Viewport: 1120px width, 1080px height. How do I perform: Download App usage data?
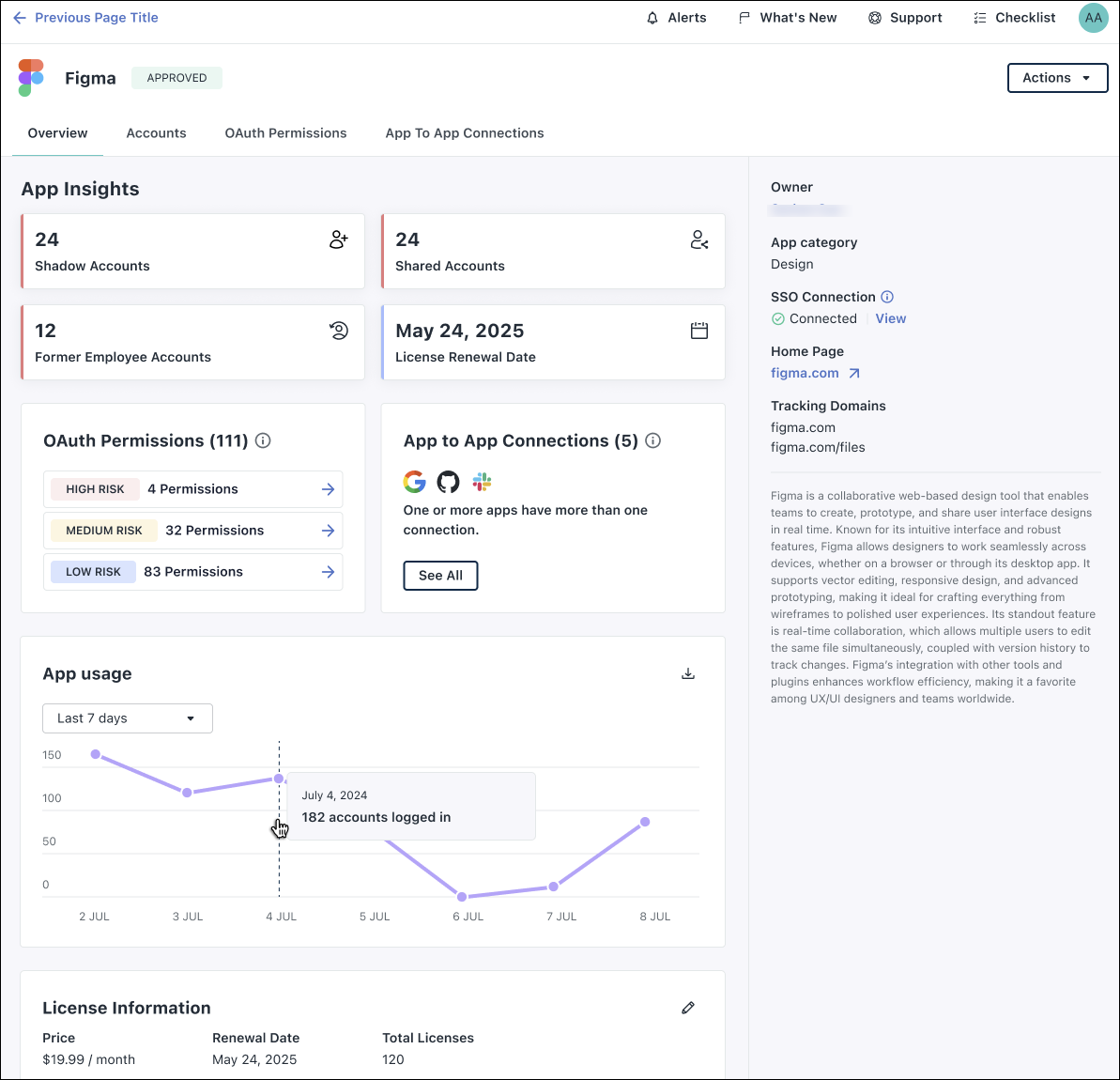tap(688, 674)
